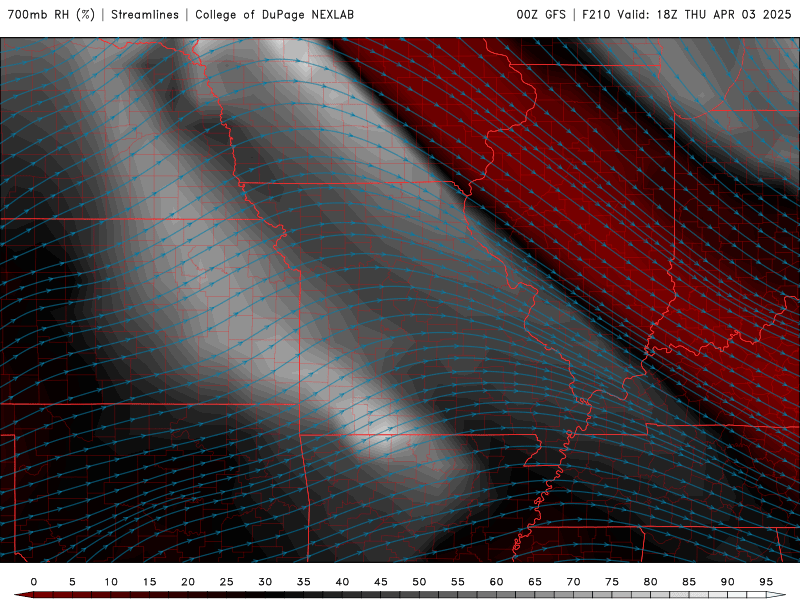The height and width of the screenshot is (600, 800).
Task: Select the '35' scale label
Action: click(304, 582)
